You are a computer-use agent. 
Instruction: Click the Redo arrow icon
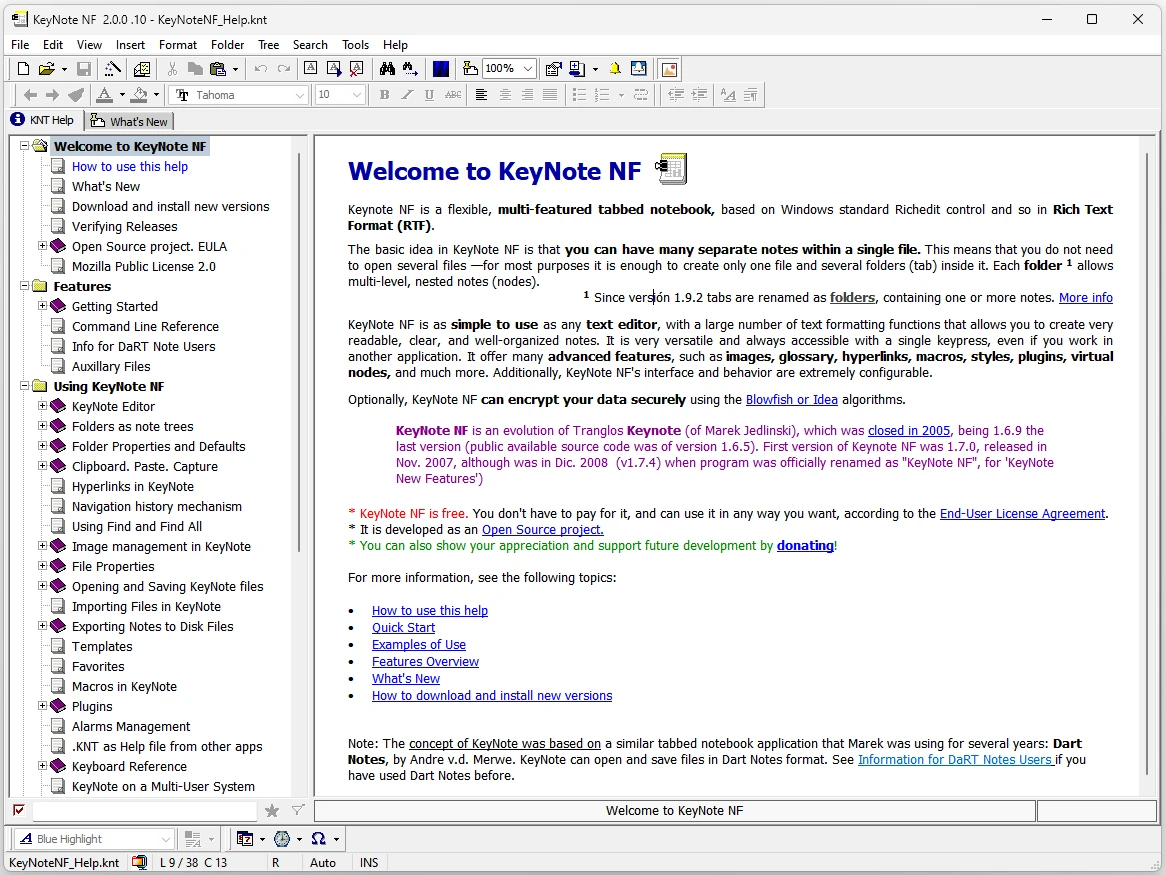coord(283,69)
